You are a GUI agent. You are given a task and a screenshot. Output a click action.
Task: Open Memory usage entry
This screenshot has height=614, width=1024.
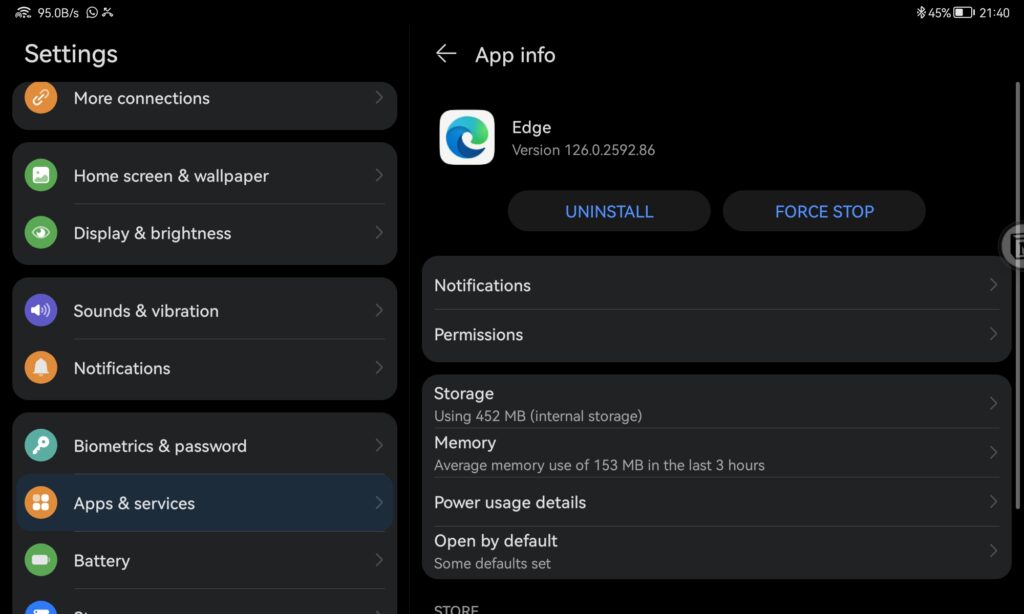(x=716, y=453)
